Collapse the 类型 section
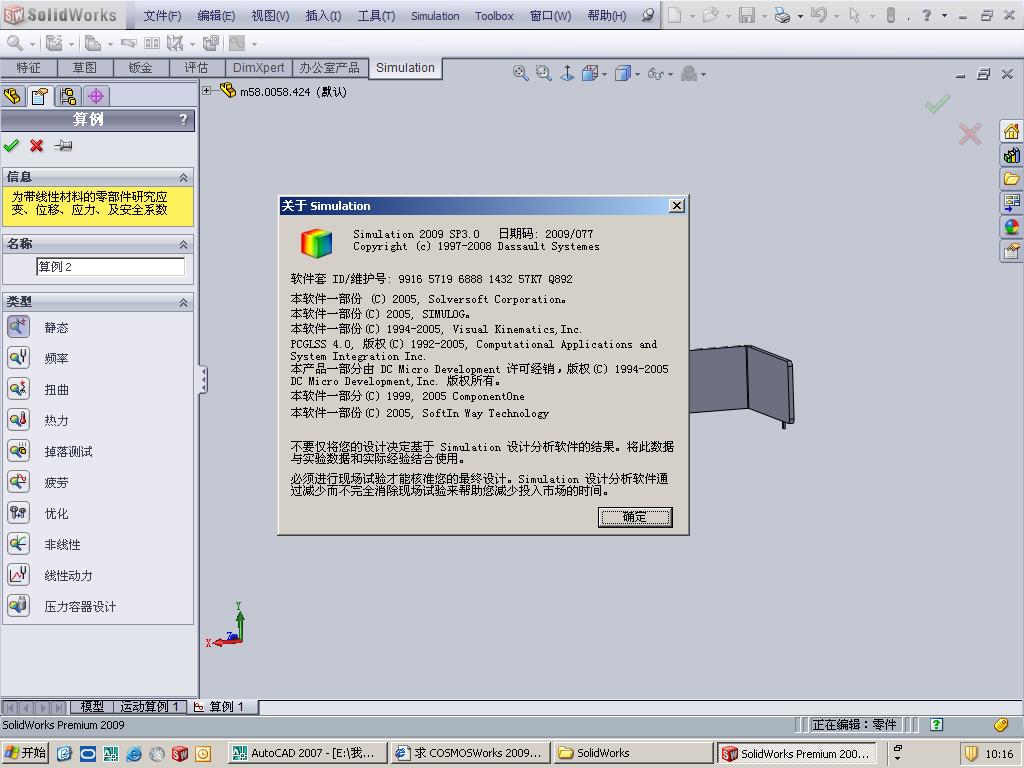The height and width of the screenshot is (768, 1024). [184, 302]
